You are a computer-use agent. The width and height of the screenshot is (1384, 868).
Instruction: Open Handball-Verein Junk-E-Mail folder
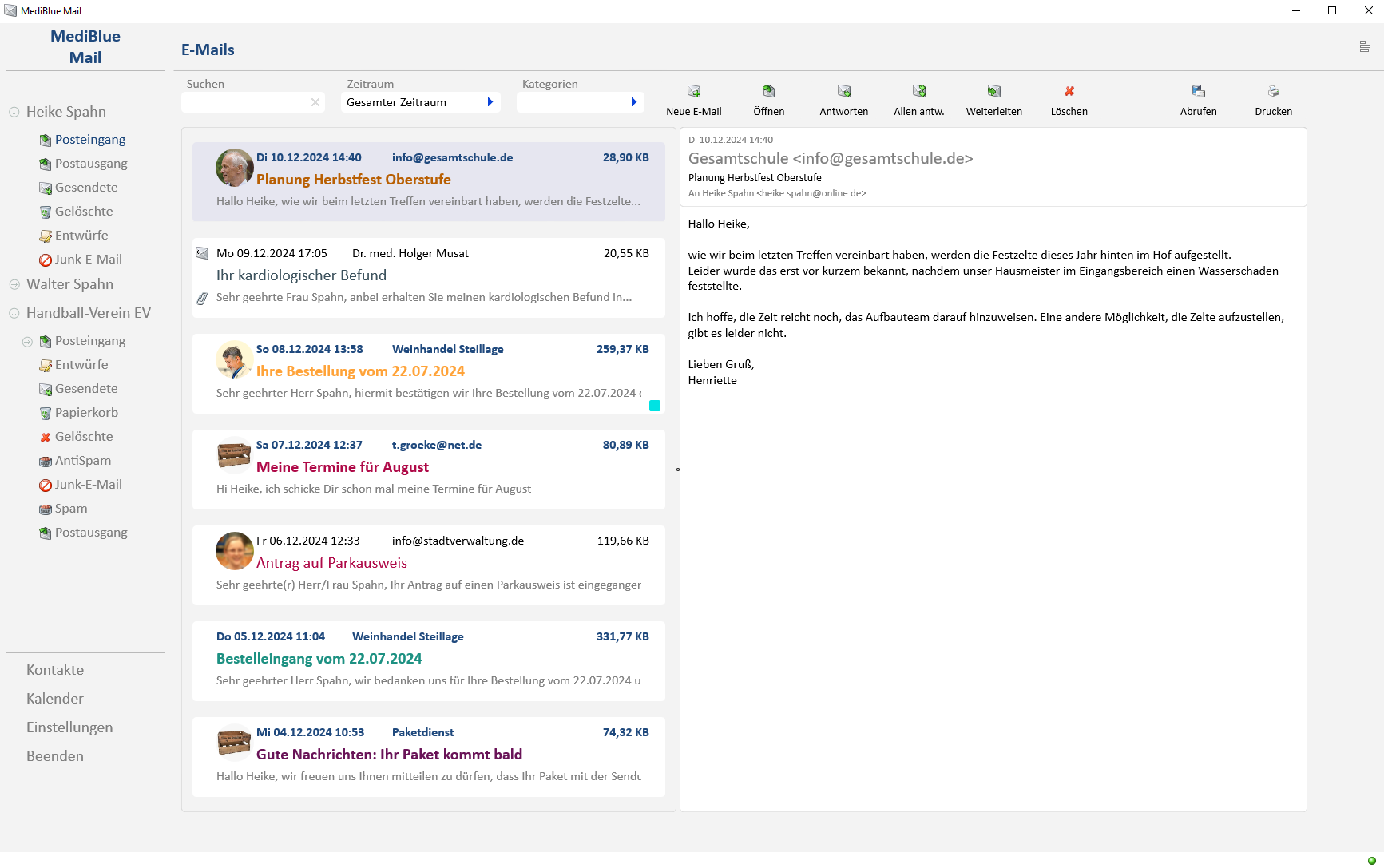point(88,485)
